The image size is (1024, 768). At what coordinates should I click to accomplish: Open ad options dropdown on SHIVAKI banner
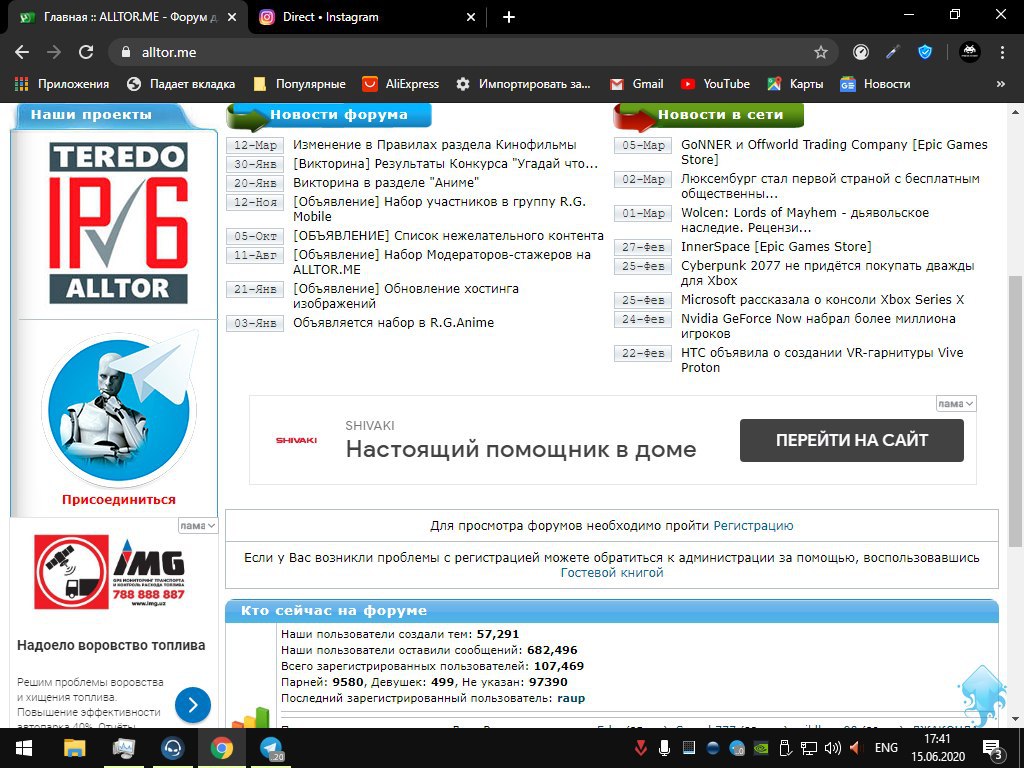[956, 404]
